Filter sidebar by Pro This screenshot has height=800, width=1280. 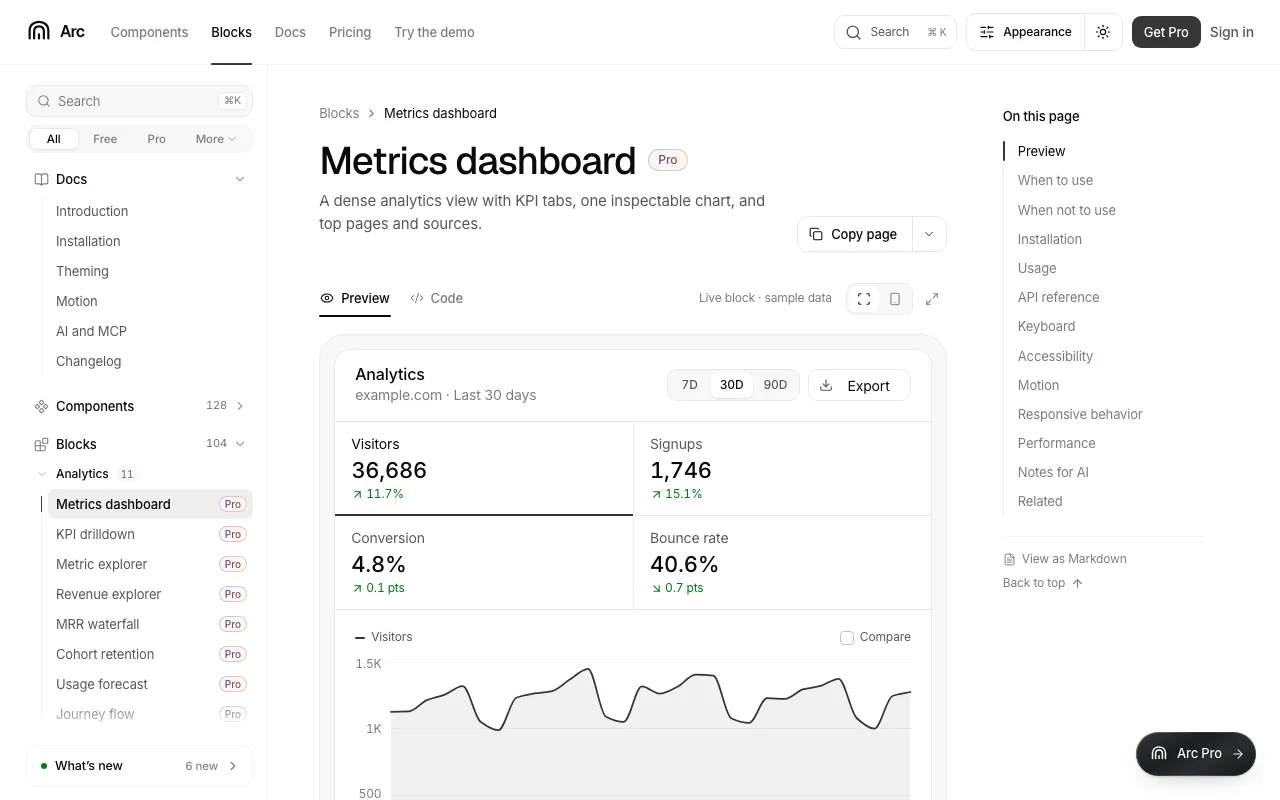157,139
